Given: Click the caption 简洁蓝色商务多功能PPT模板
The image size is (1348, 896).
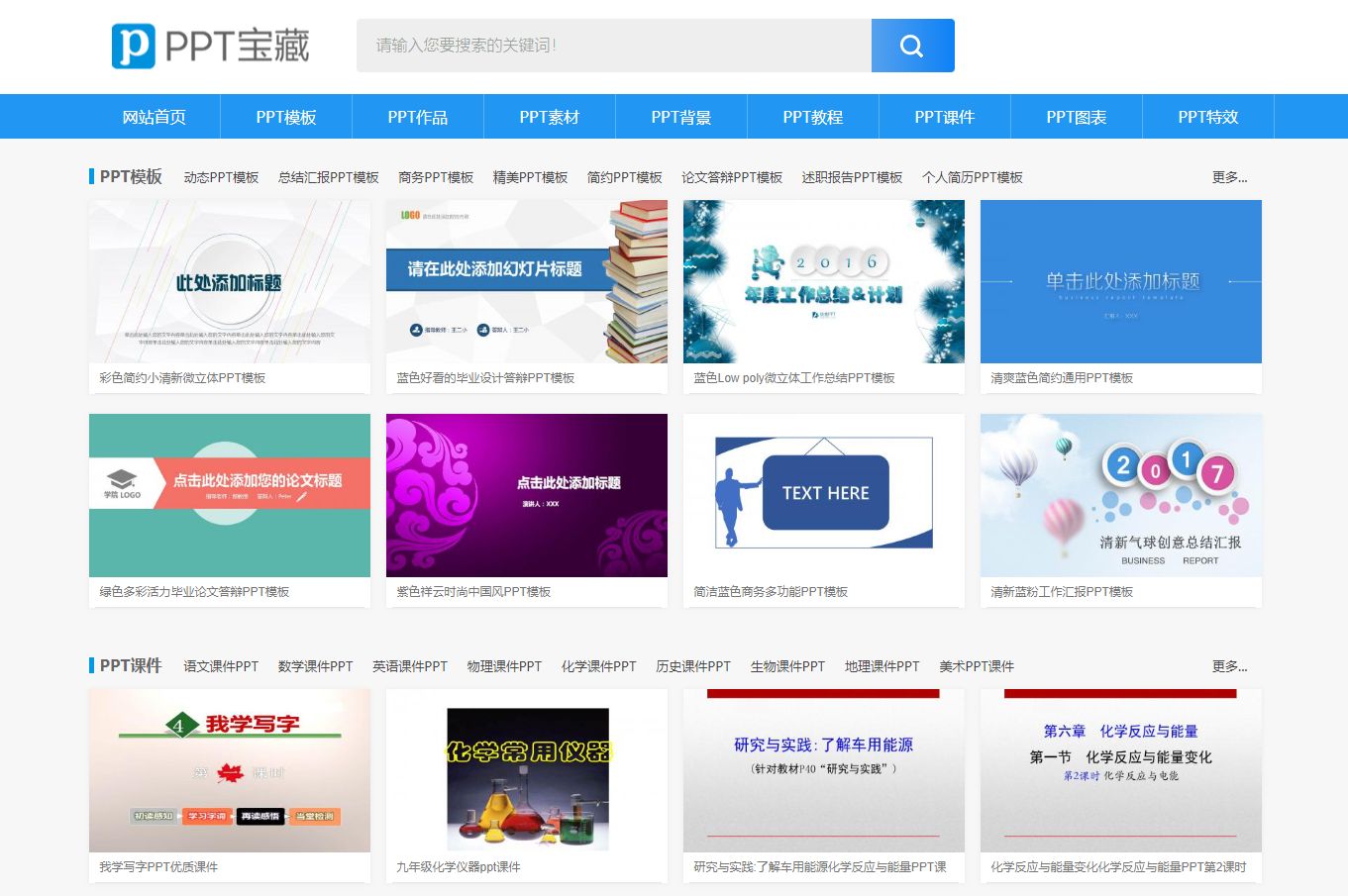Looking at the screenshot, I should coord(771,592).
